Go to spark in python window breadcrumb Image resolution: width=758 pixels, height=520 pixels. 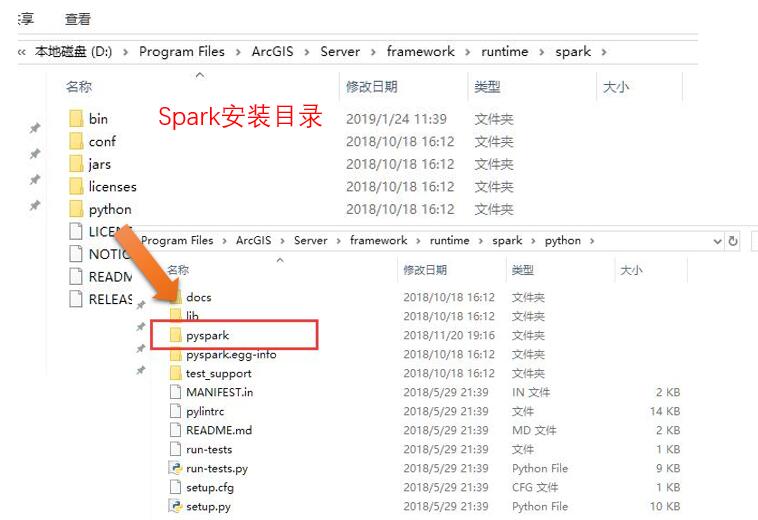coord(507,240)
